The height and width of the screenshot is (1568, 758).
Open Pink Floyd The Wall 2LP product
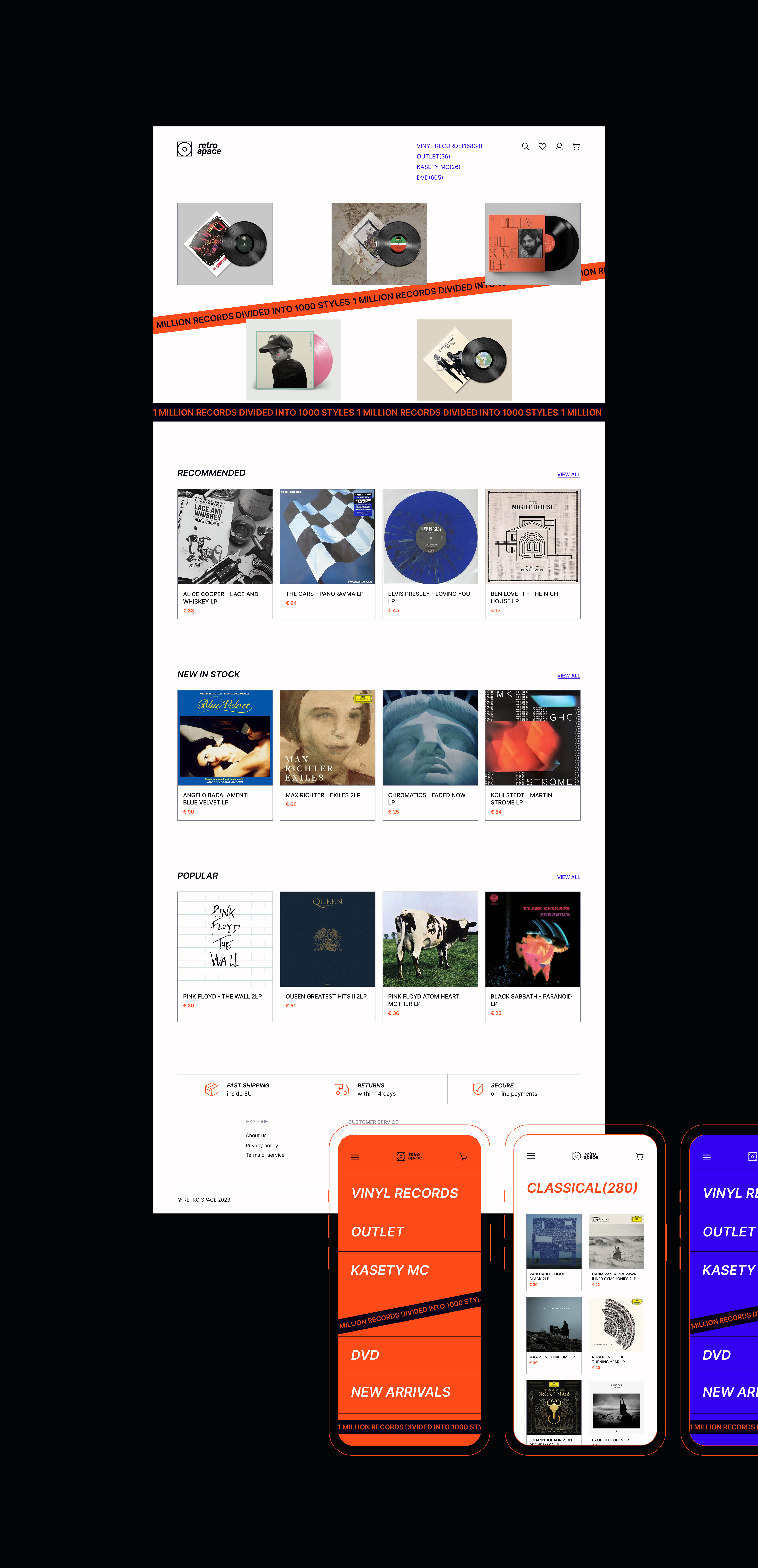coord(225,956)
